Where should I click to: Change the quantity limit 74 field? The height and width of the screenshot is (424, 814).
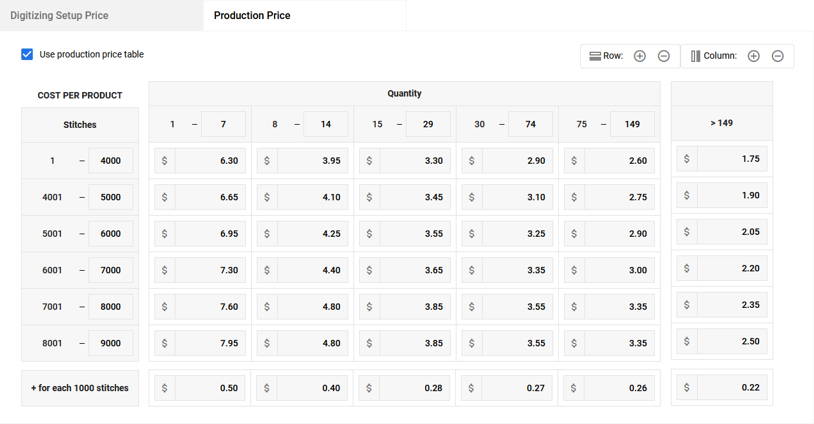point(530,124)
